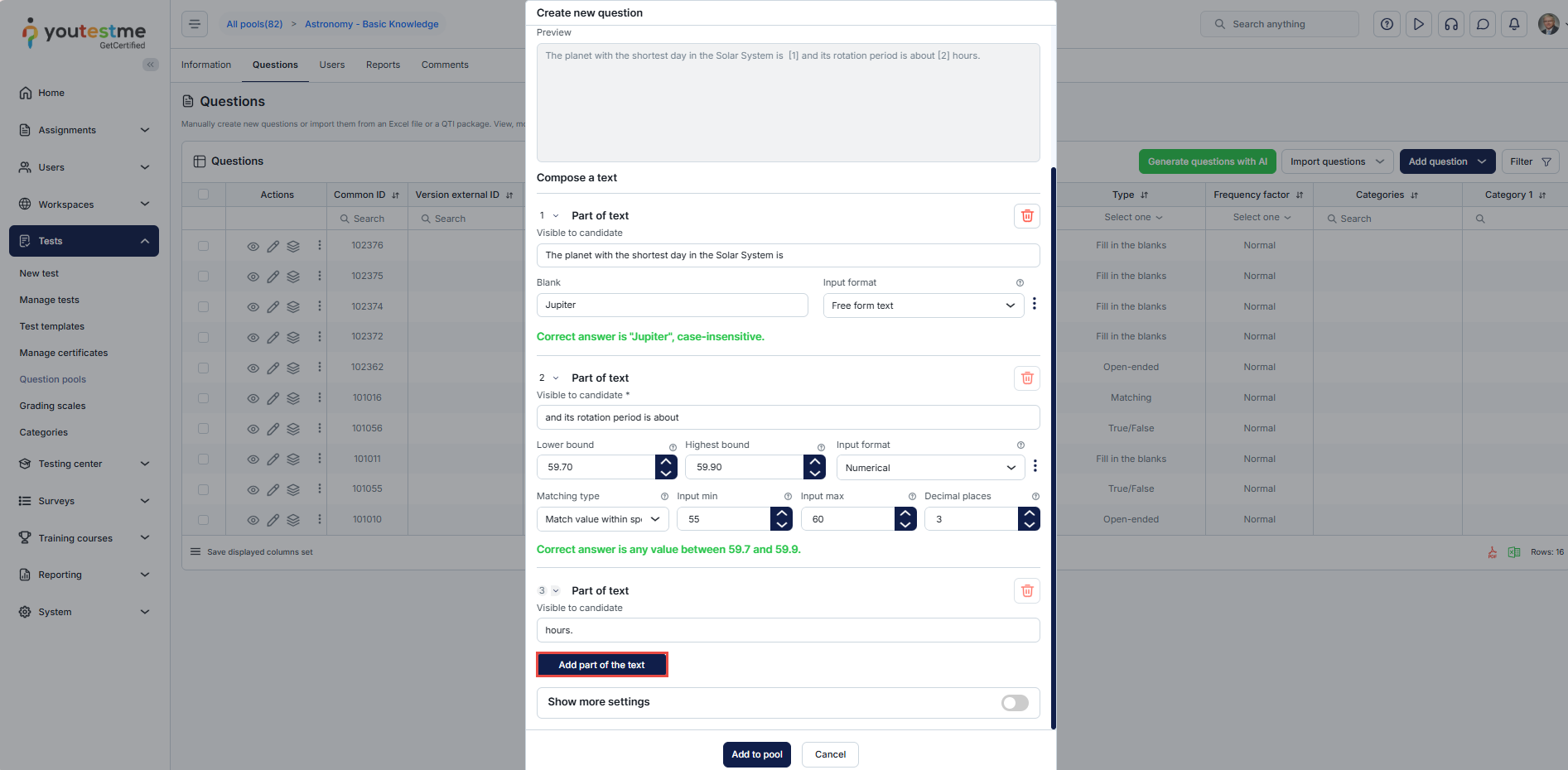Screen dimensions: 1568x770
Task: Delete part of text number 3
Action: coord(1027,591)
